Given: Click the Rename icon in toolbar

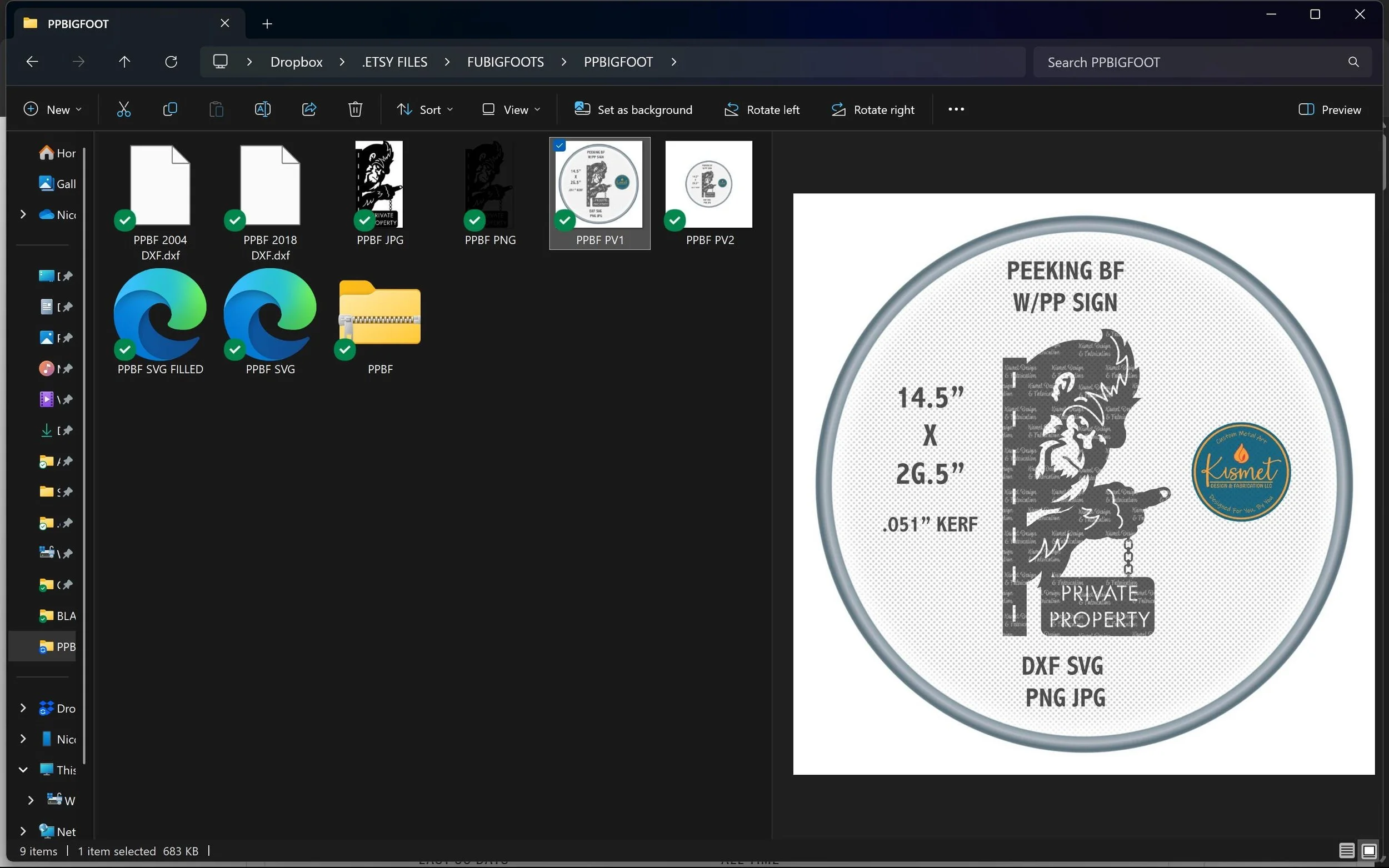Looking at the screenshot, I should coord(262,109).
